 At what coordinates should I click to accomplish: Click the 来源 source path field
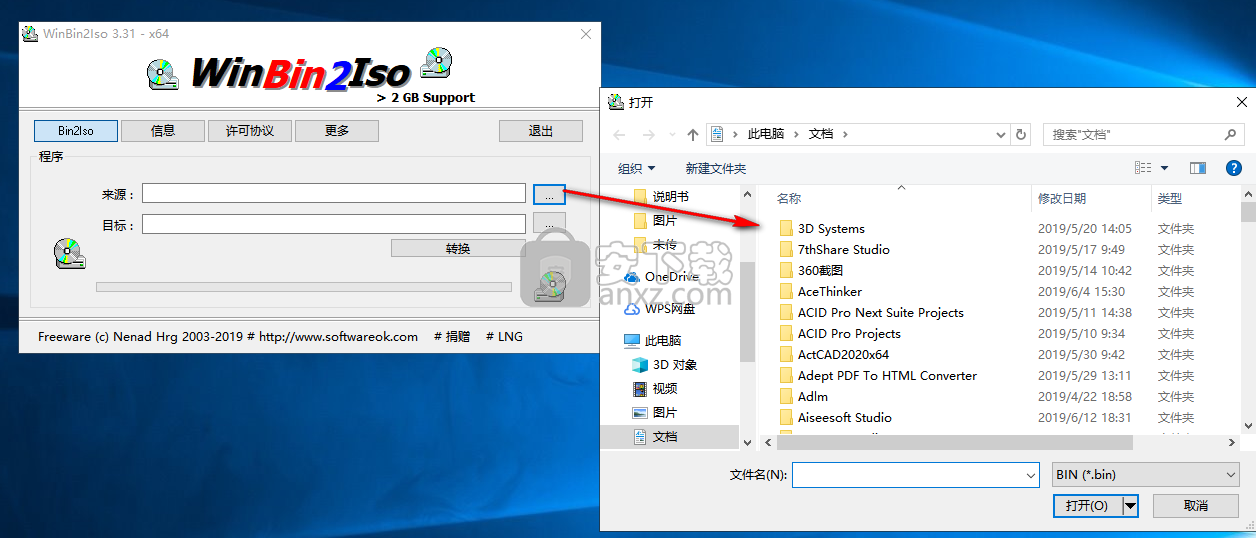(334, 193)
